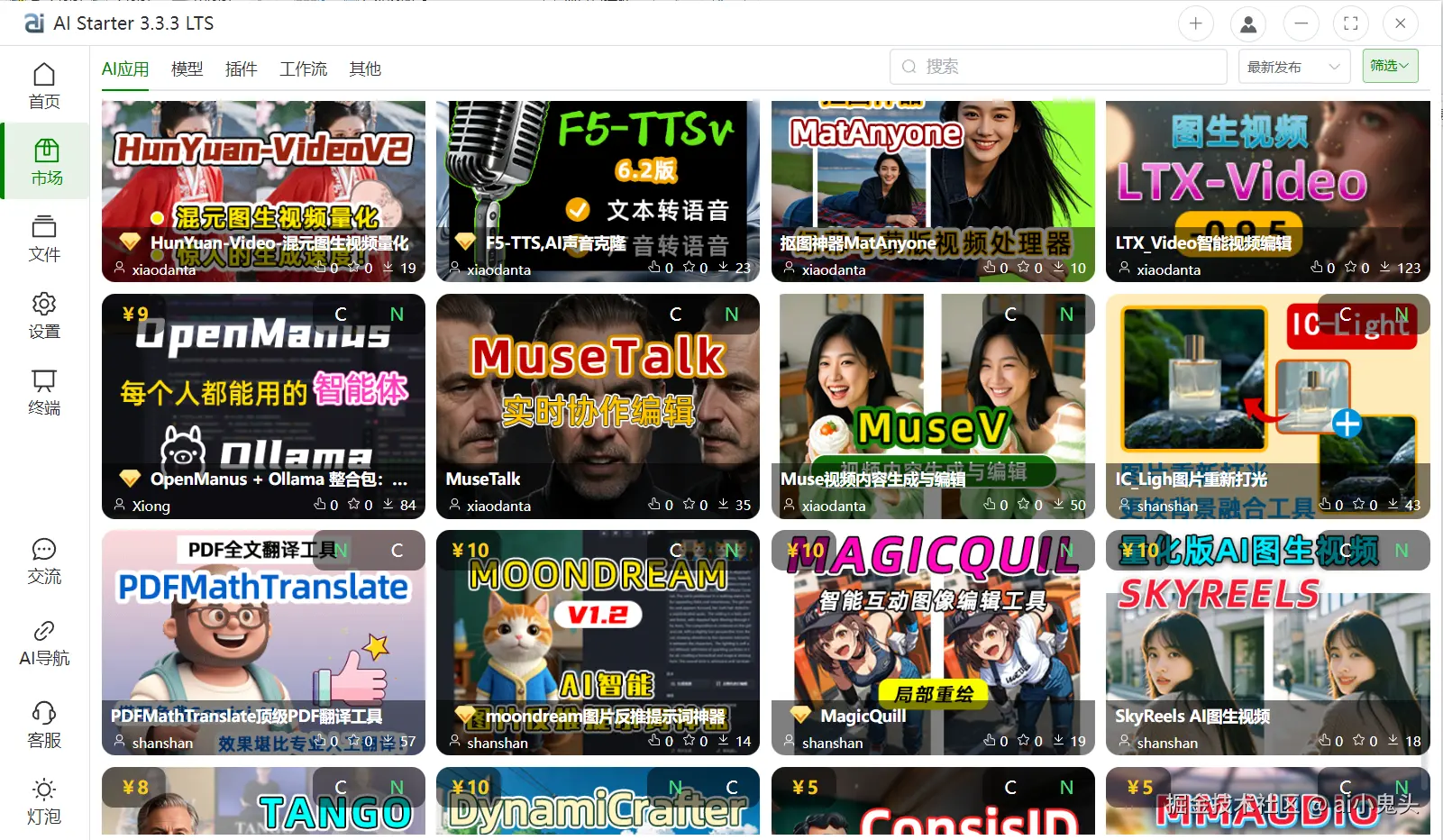Click the "MuseTalk" card title
The height and width of the screenshot is (840, 1443).
tap(483, 479)
